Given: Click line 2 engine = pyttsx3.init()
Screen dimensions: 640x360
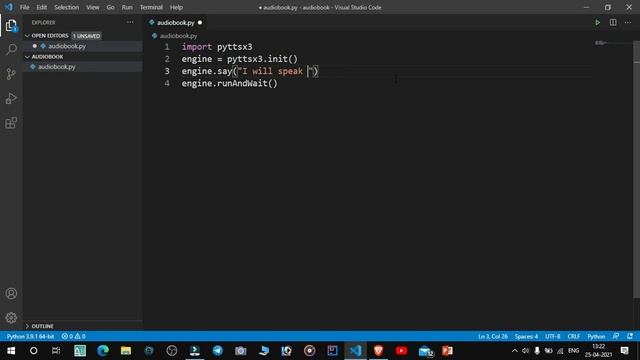Looking at the screenshot, I should (240, 59).
